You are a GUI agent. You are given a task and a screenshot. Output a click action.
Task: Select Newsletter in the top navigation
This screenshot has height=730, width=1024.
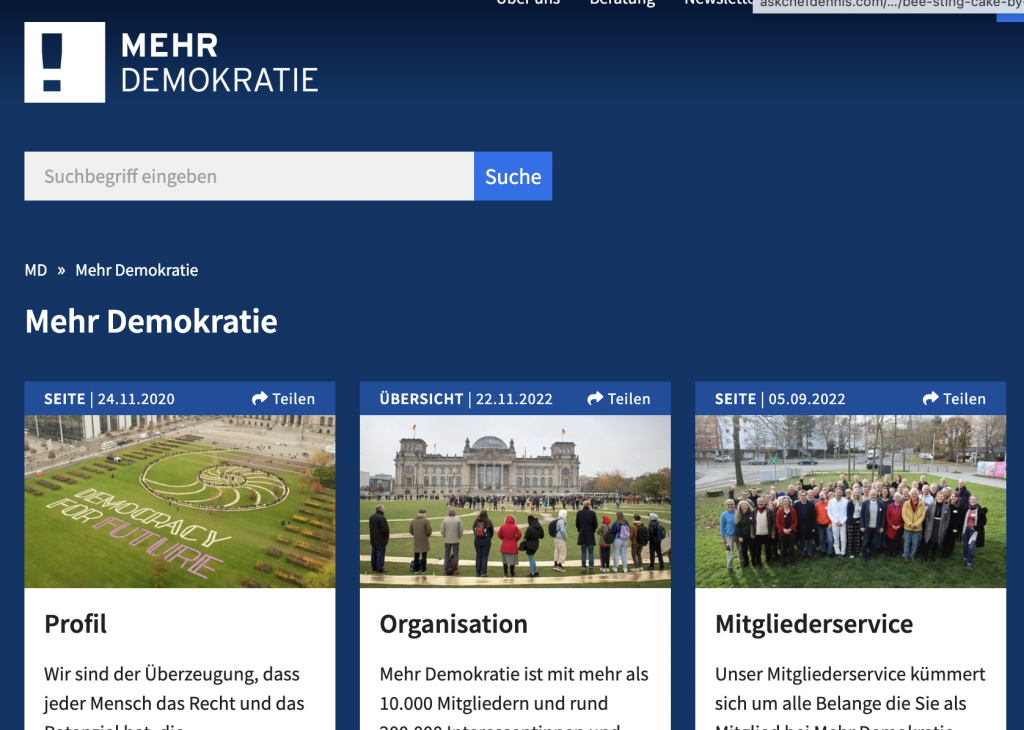click(x=716, y=3)
